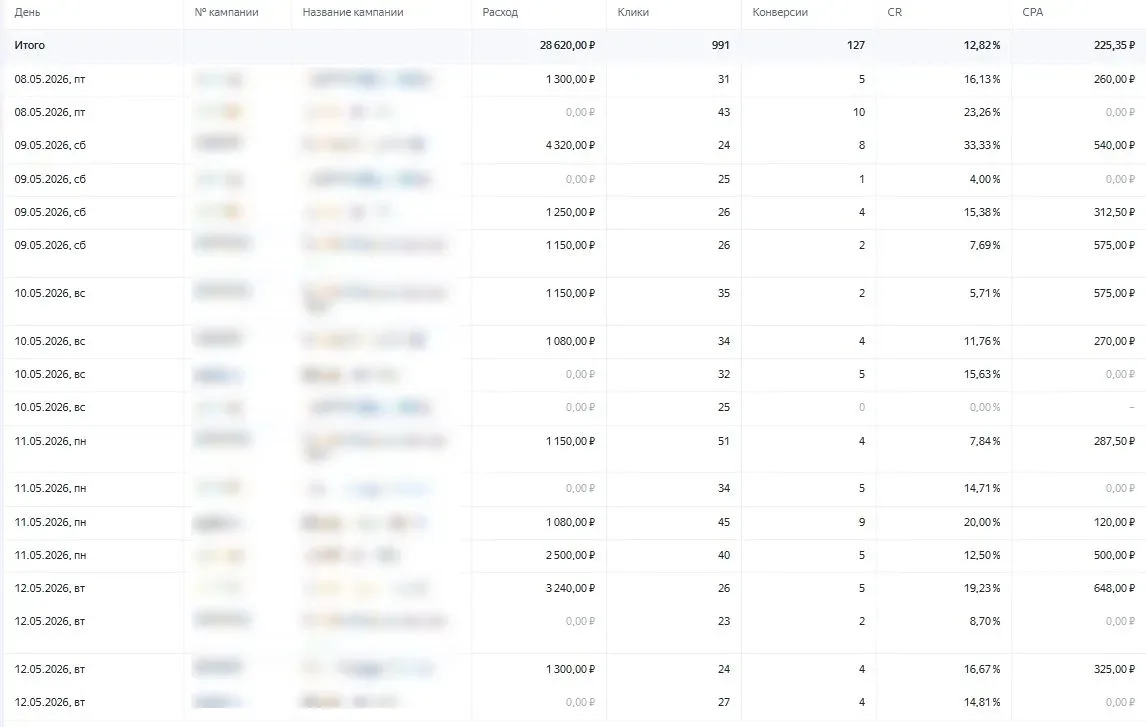This screenshot has width=1146, height=727.
Task: Click clicks cell 40
Action: pyautogui.click(x=724, y=555)
